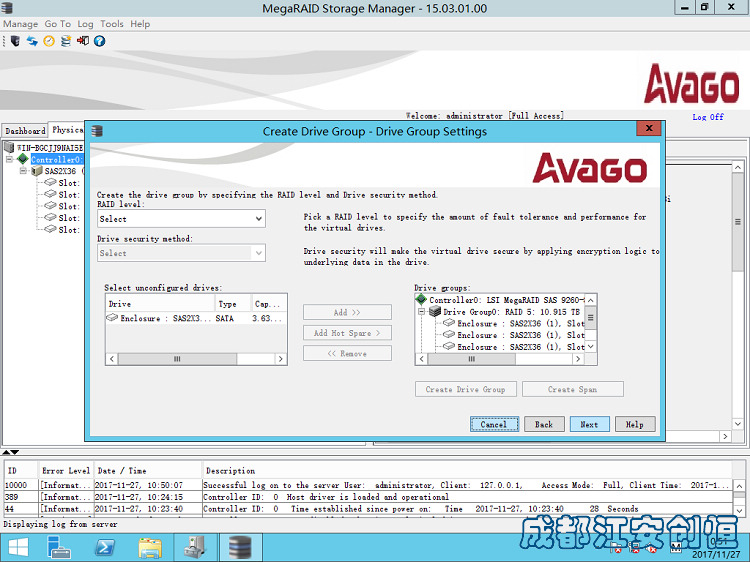The height and width of the screenshot is (562, 750).
Task: Collapse the SAS2X36 enclosure node
Action: tap(22, 171)
